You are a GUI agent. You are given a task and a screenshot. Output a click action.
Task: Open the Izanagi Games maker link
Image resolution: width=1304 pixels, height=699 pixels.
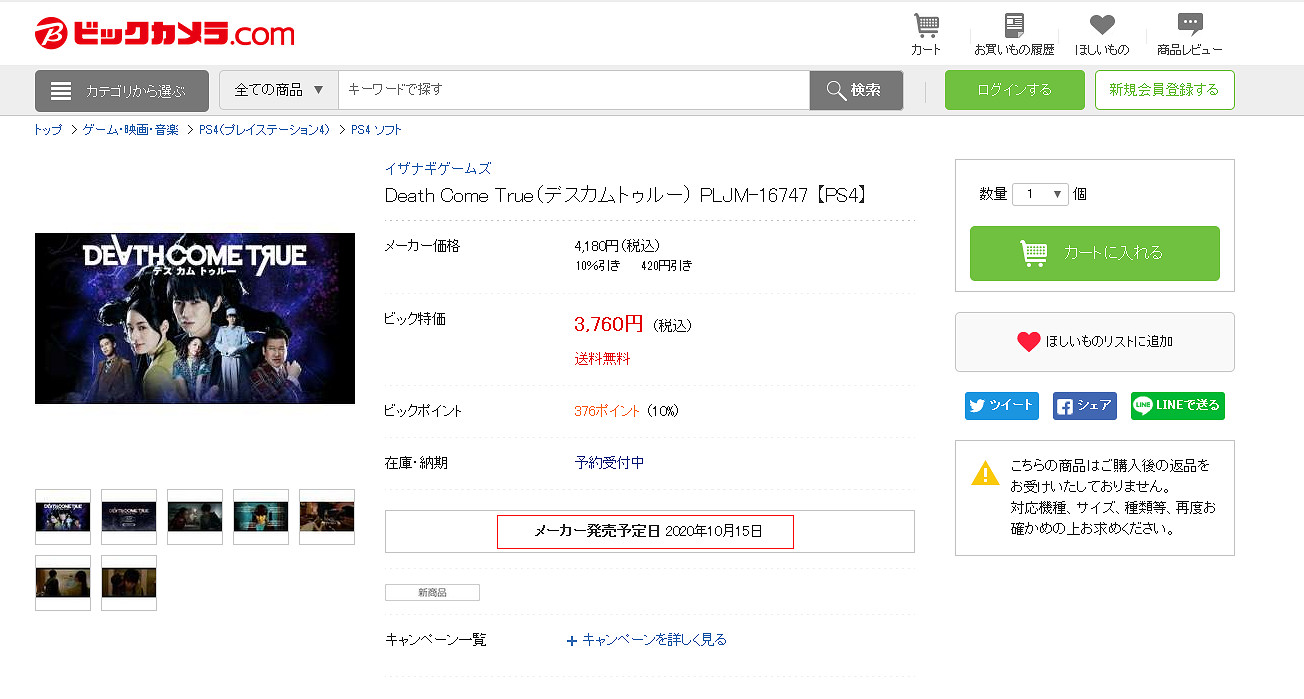[x=438, y=168]
